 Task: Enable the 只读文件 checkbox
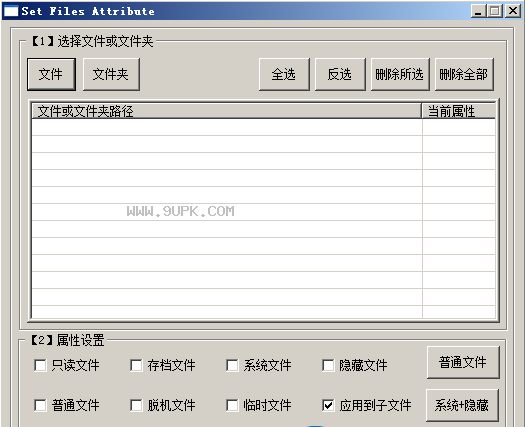coord(40,365)
